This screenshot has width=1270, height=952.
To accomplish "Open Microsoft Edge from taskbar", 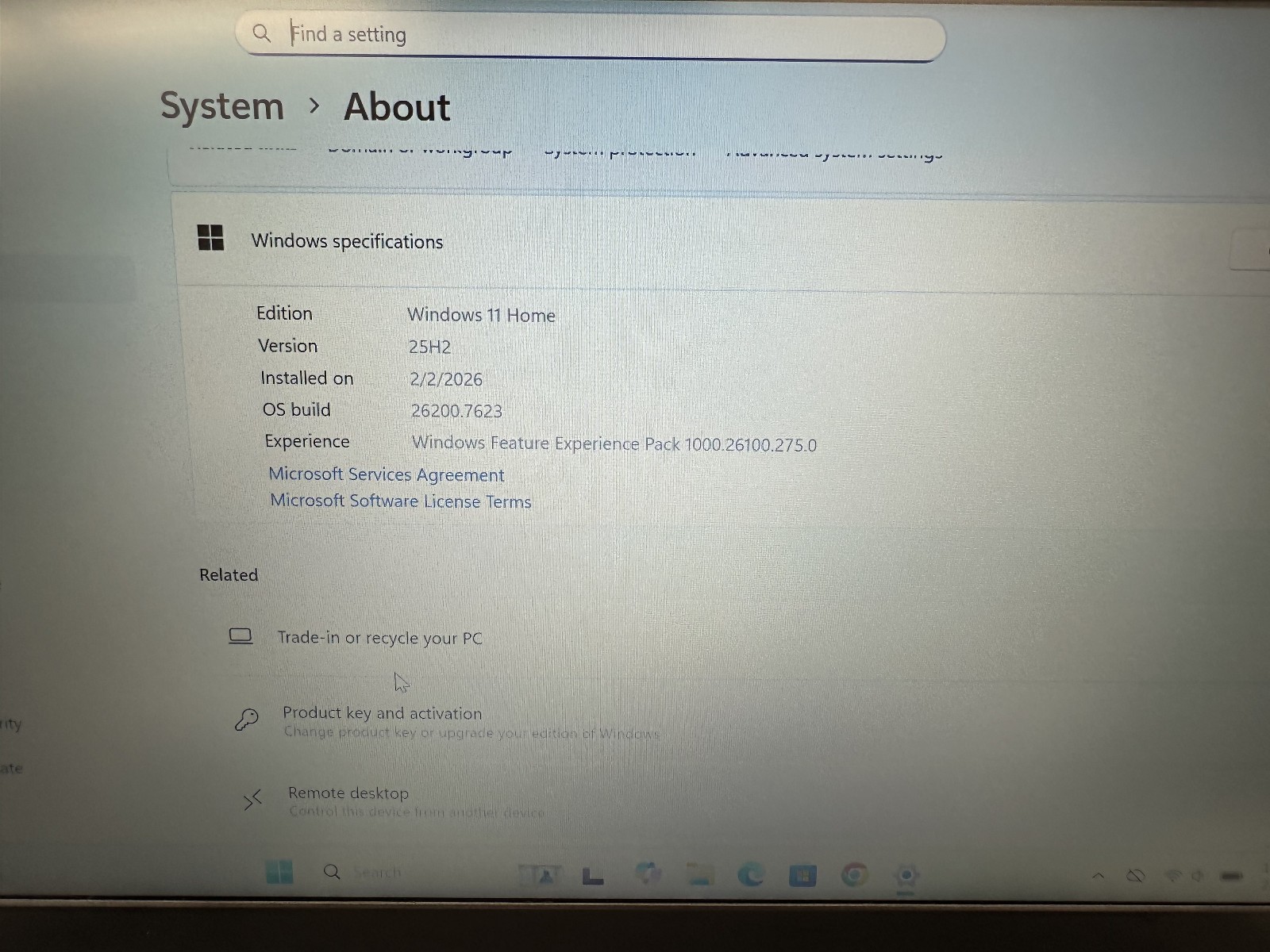I will point(751,875).
